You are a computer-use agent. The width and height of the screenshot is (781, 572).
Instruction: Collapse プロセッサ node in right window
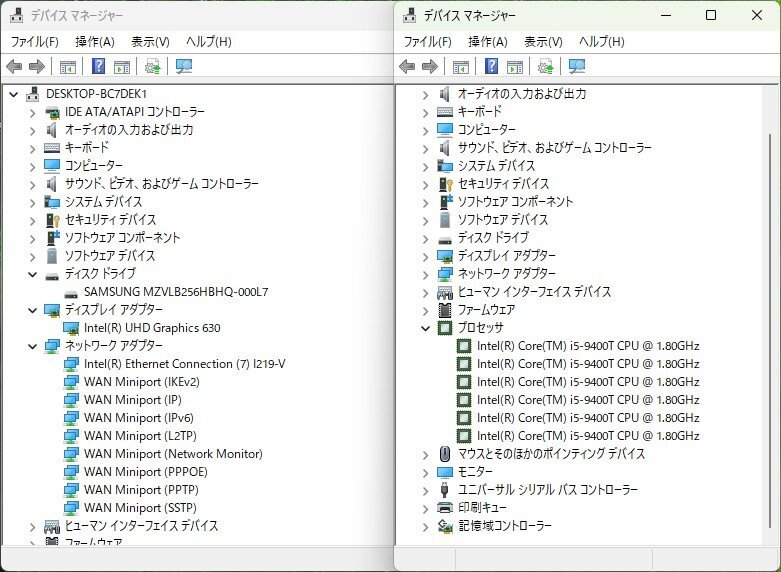[426, 328]
